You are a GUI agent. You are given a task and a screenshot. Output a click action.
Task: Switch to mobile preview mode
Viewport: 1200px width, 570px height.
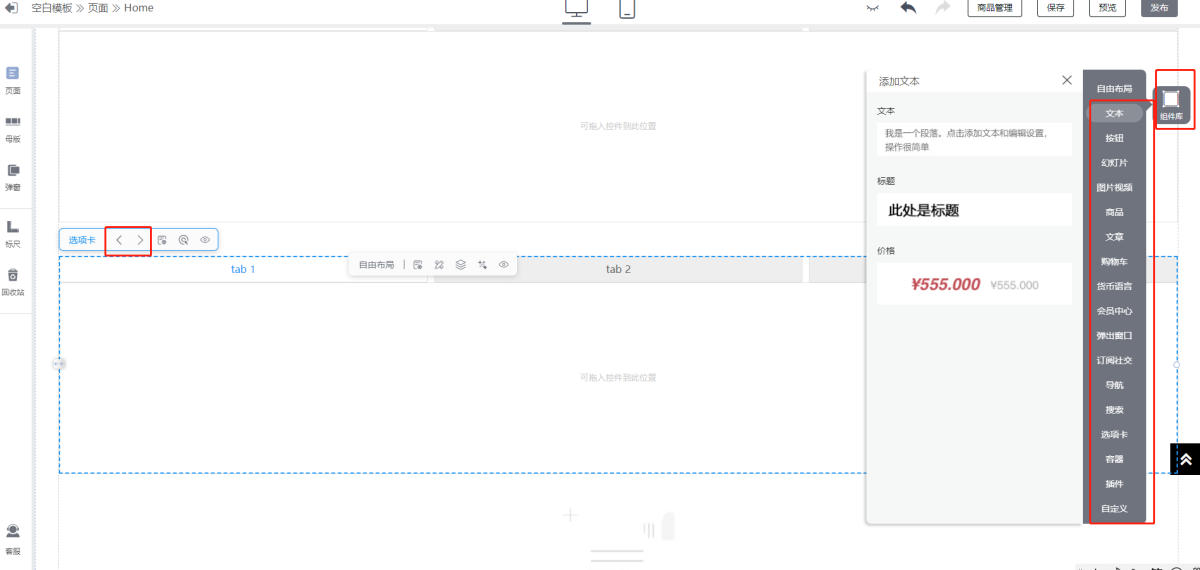tap(627, 9)
